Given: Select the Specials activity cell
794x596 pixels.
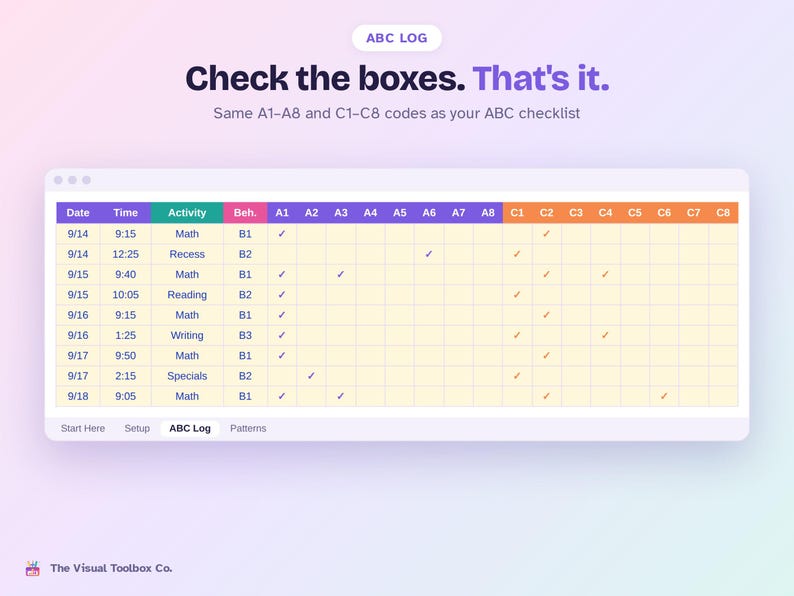Looking at the screenshot, I should click(187, 376).
